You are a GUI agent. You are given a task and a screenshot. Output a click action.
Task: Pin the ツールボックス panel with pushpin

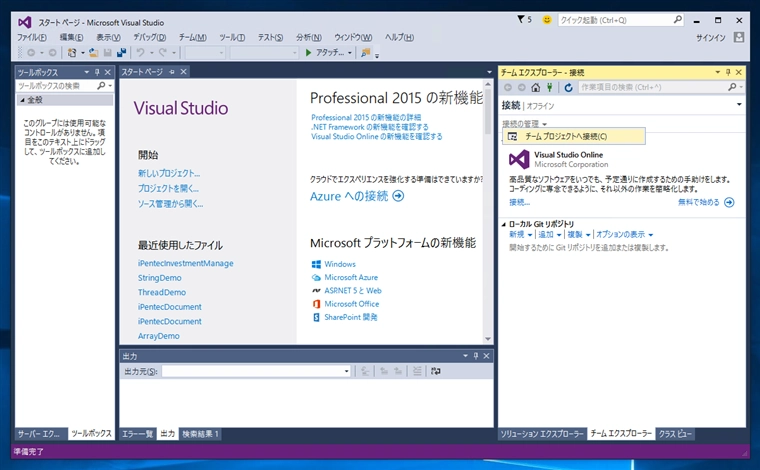coord(97,72)
